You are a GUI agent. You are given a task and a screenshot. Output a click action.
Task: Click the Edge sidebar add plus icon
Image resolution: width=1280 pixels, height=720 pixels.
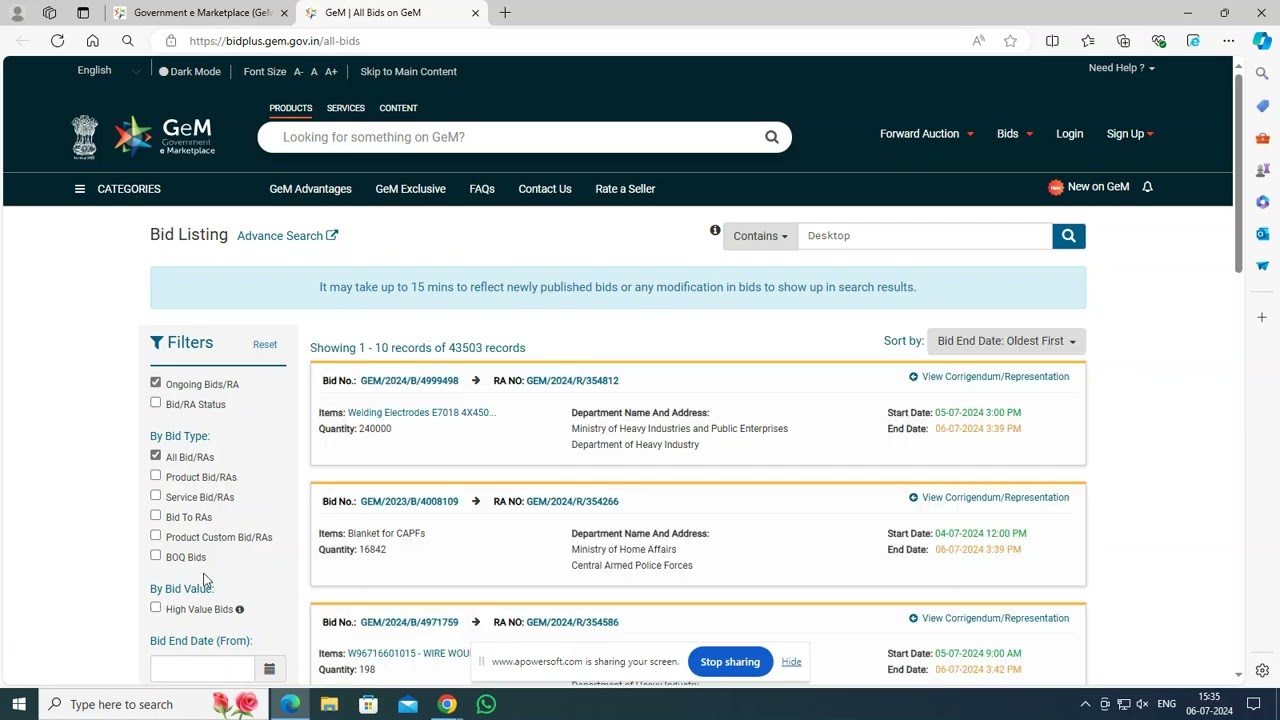[1262, 317]
